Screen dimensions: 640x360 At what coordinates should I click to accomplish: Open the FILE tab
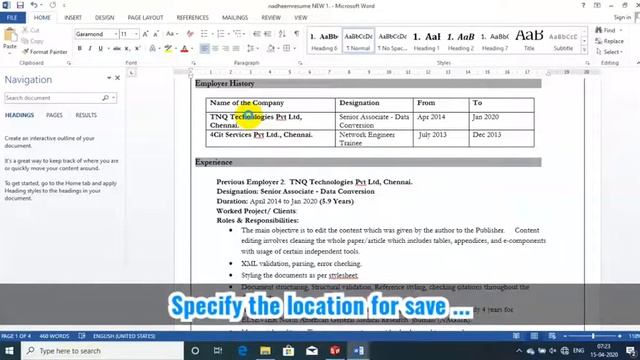tap(12, 18)
